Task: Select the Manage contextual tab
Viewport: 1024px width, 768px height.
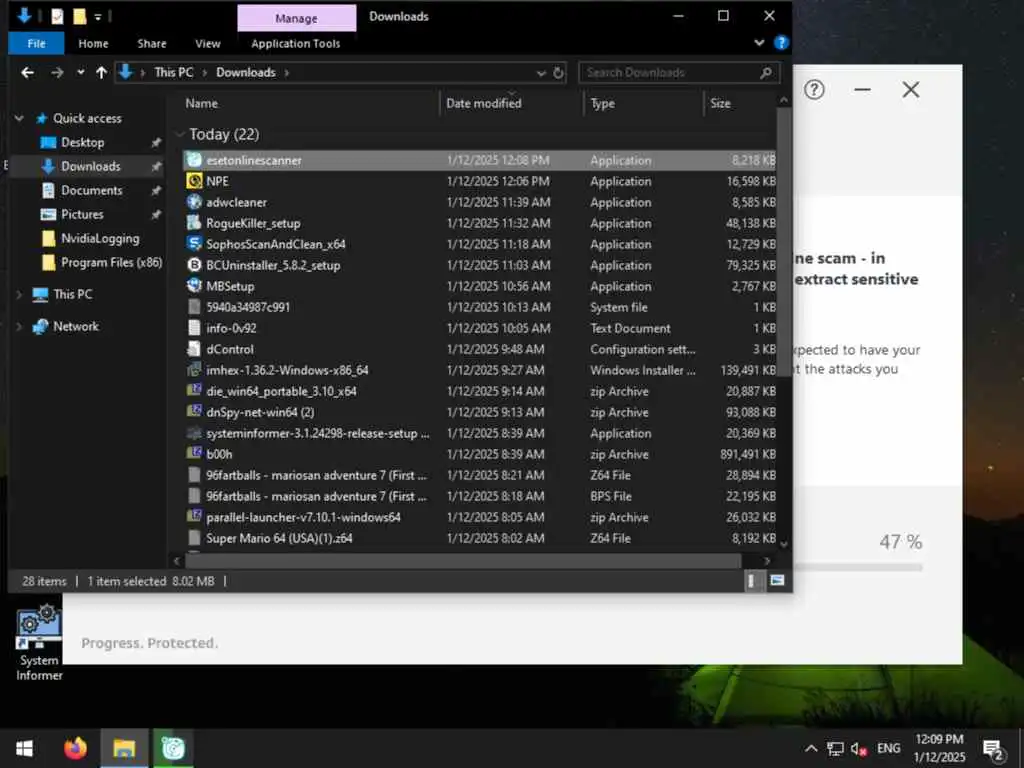Action: (296, 18)
